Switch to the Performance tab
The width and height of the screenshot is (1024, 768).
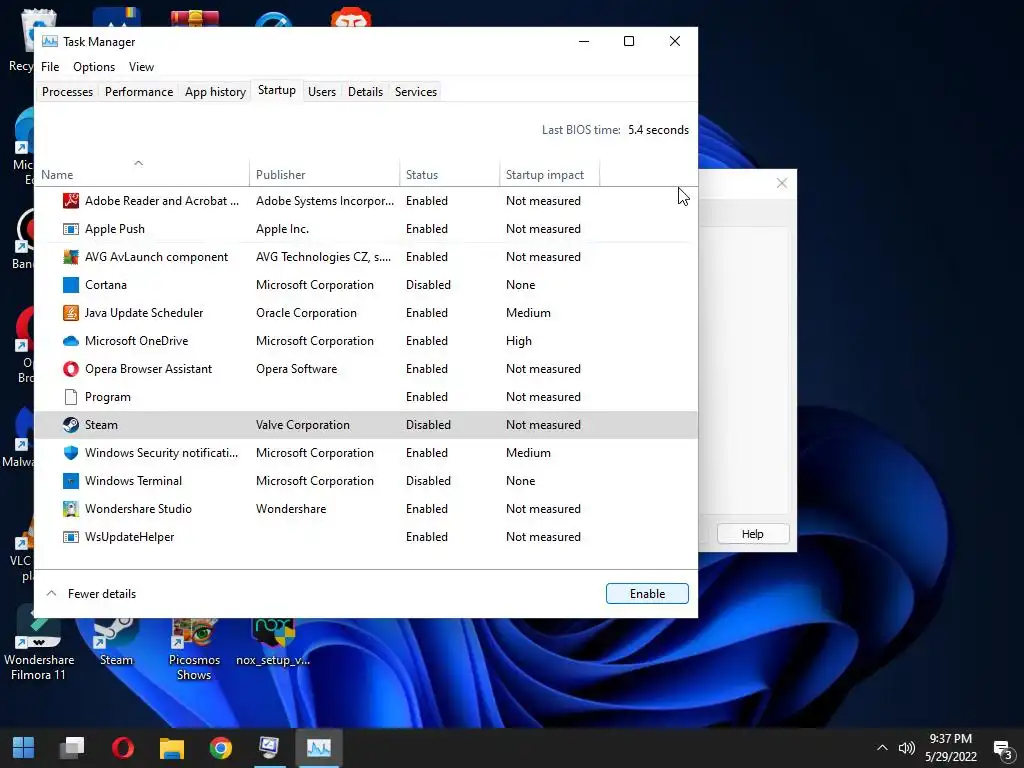point(139,91)
